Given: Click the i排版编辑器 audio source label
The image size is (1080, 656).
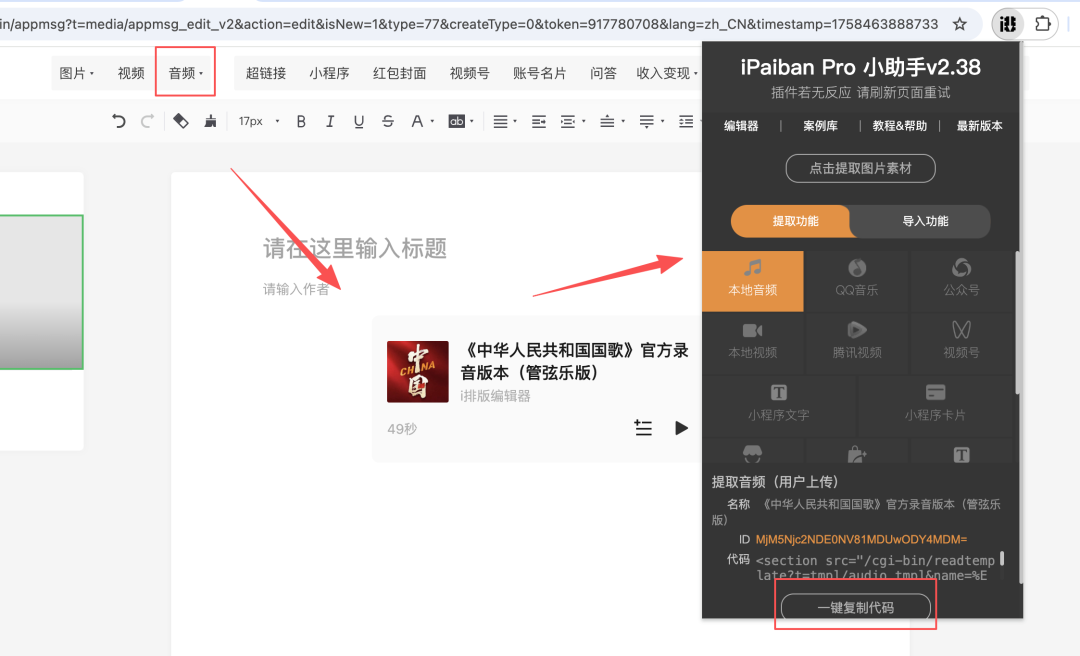Looking at the screenshot, I should tap(495, 396).
